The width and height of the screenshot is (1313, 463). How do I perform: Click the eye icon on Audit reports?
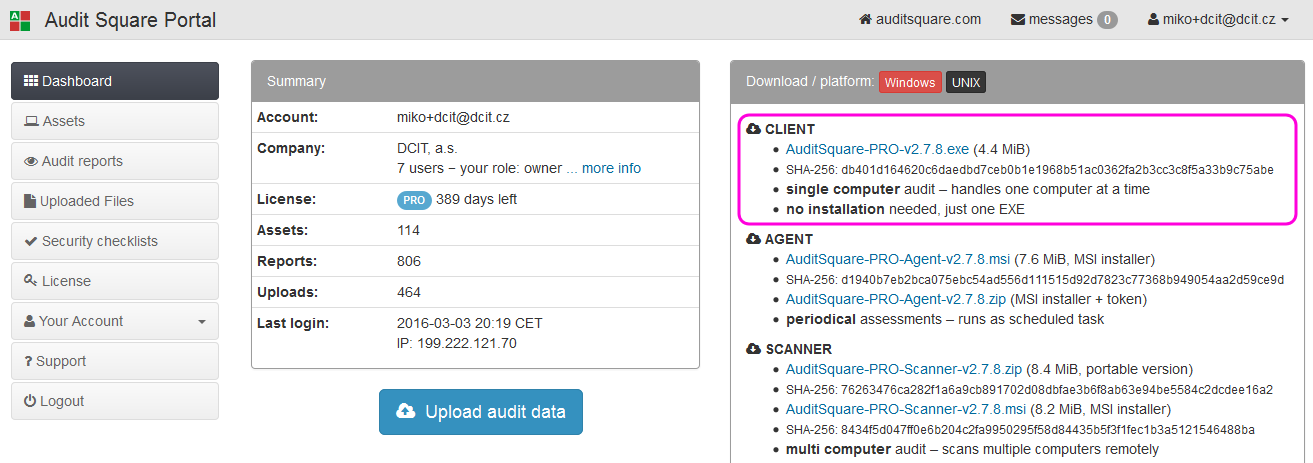click(31, 161)
